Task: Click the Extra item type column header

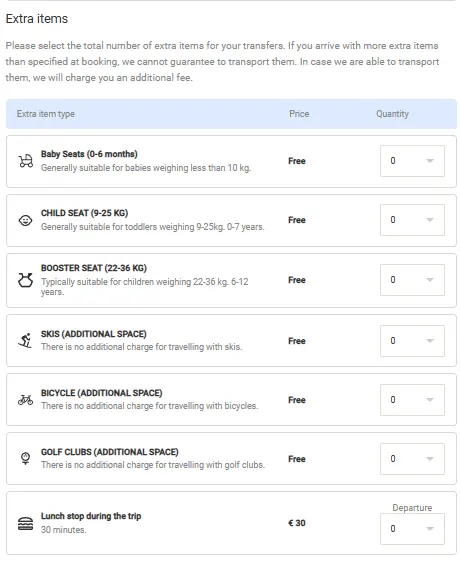Action: coord(46,114)
